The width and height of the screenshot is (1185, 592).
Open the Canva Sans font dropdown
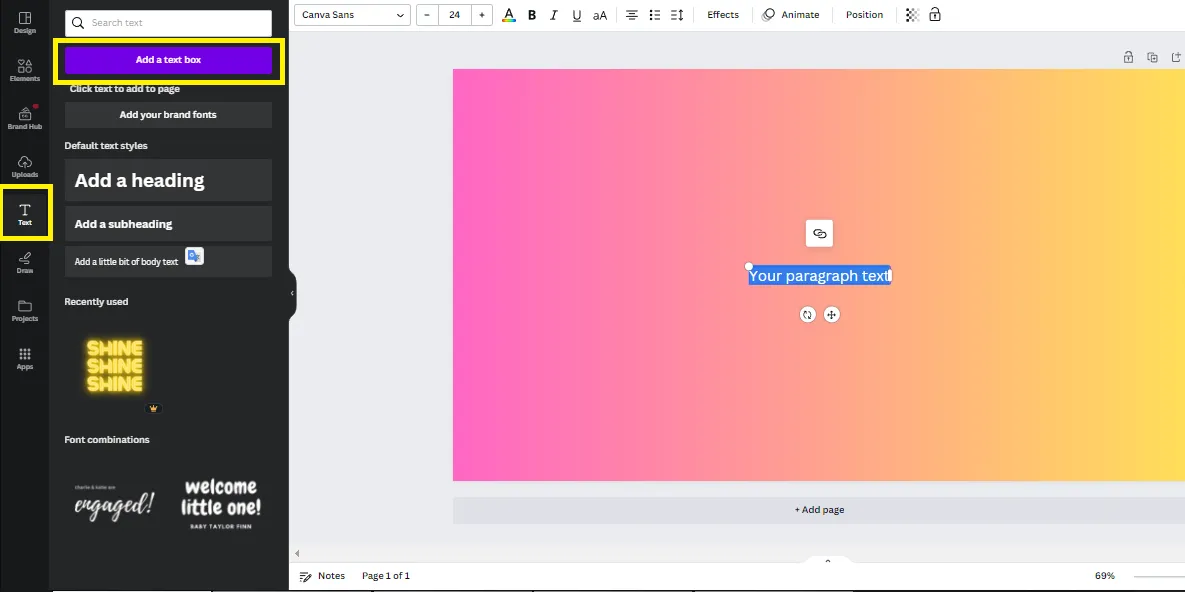click(x=352, y=14)
